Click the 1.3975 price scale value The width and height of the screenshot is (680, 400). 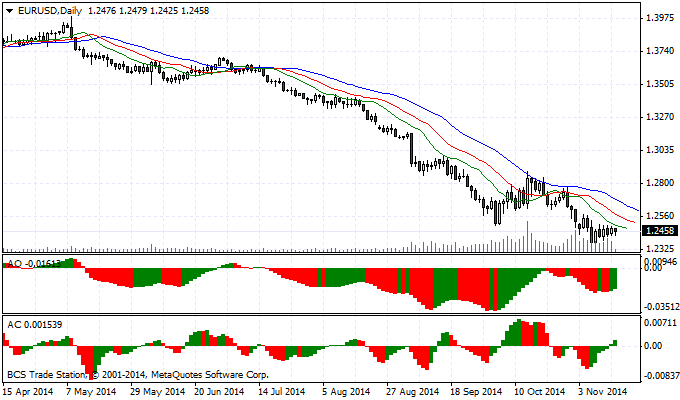660,18
